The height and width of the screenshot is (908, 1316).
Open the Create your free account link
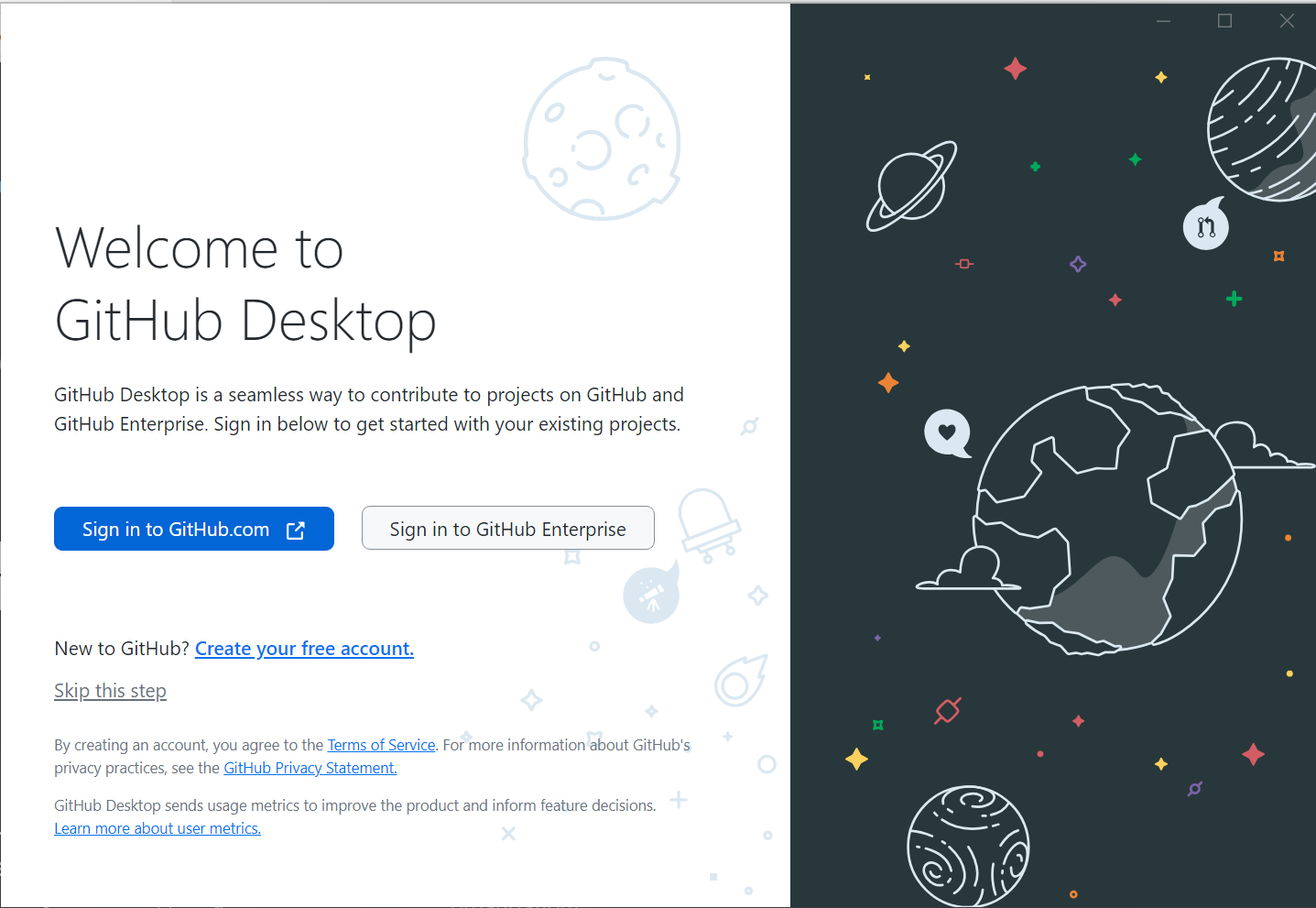pyautogui.click(x=304, y=649)
